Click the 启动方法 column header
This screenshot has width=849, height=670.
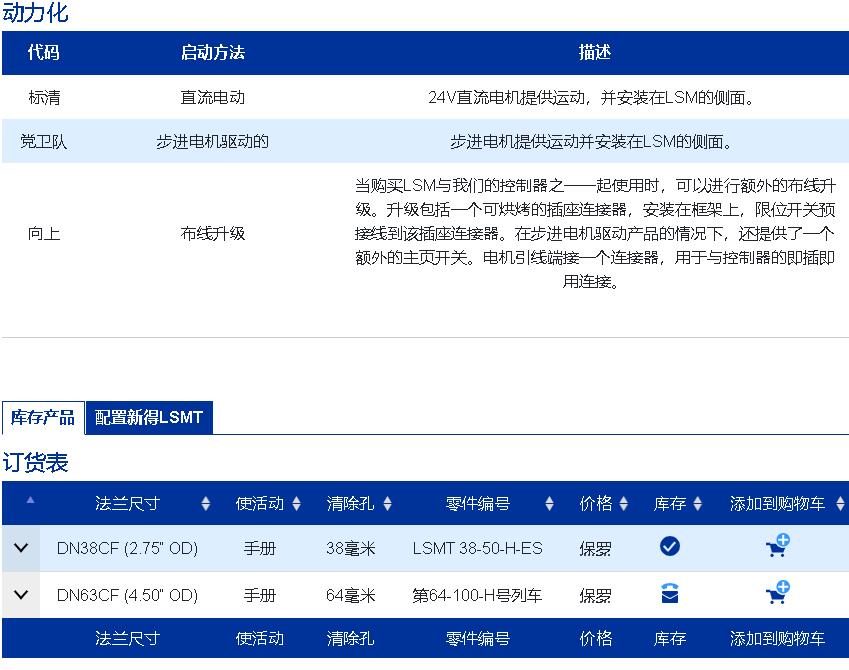pyautogui.click(x=212, y=53)
